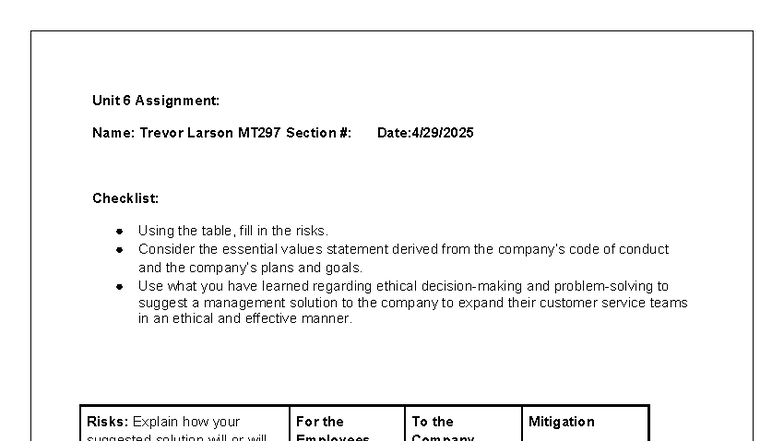Click the first checklist bullet point marker

click(120, 231)
